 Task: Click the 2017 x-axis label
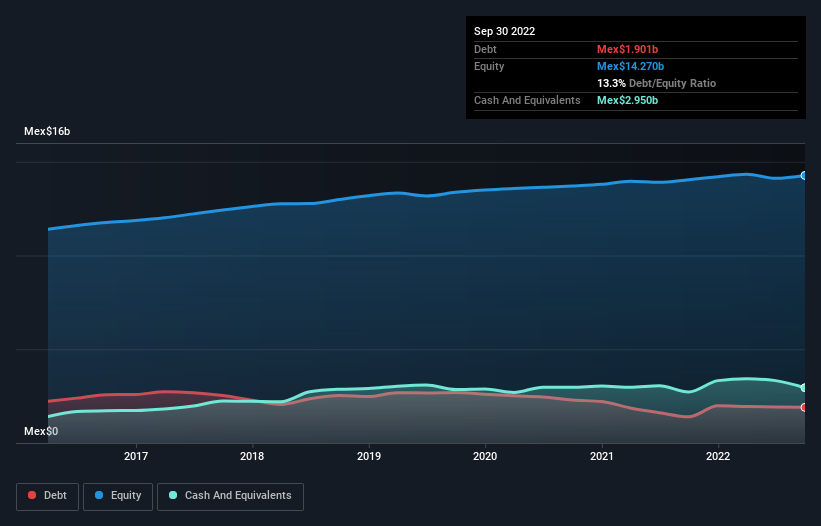point(136,456)
